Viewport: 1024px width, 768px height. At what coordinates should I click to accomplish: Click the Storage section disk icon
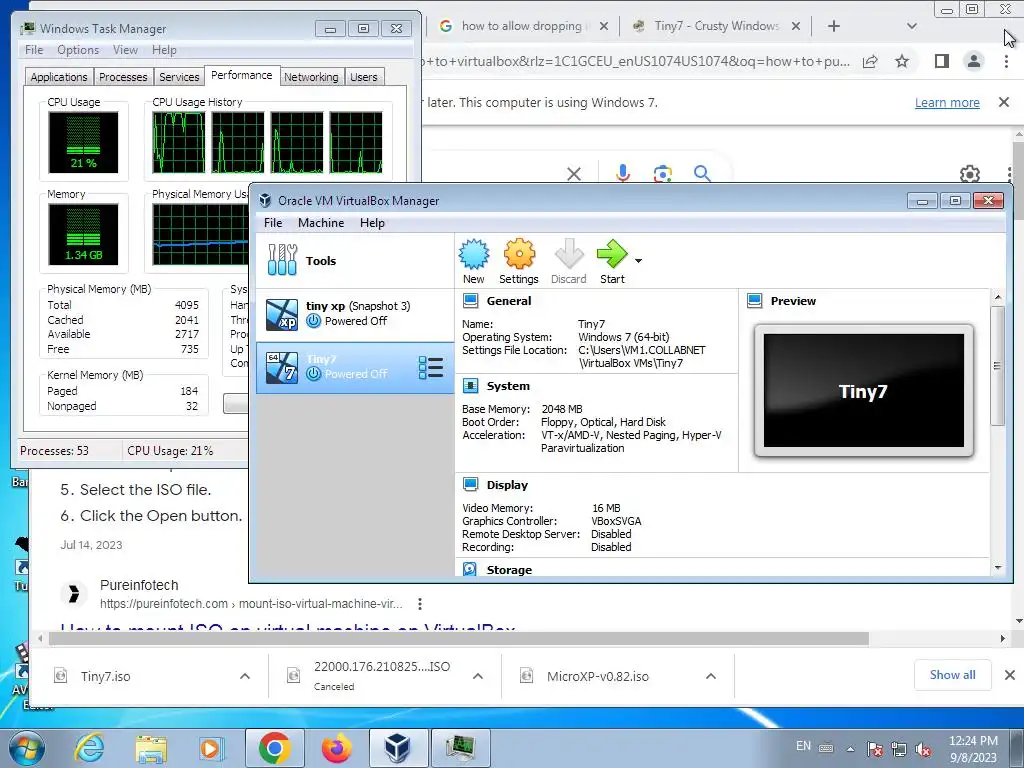(470, 569)
